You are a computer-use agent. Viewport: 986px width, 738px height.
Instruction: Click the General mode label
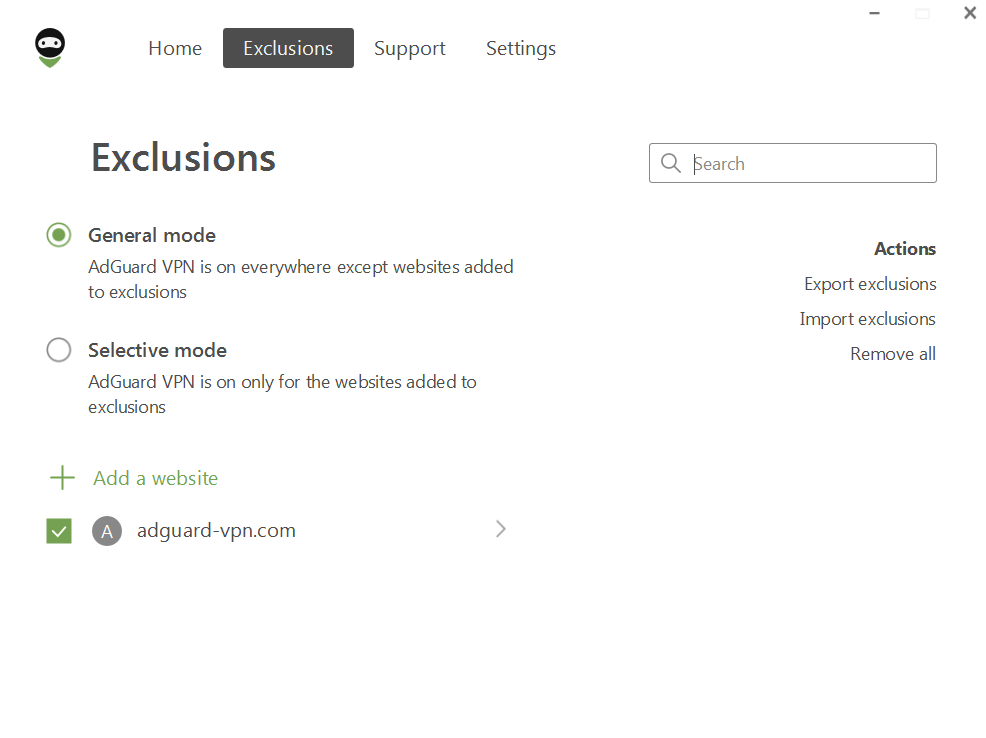[152, 235]
